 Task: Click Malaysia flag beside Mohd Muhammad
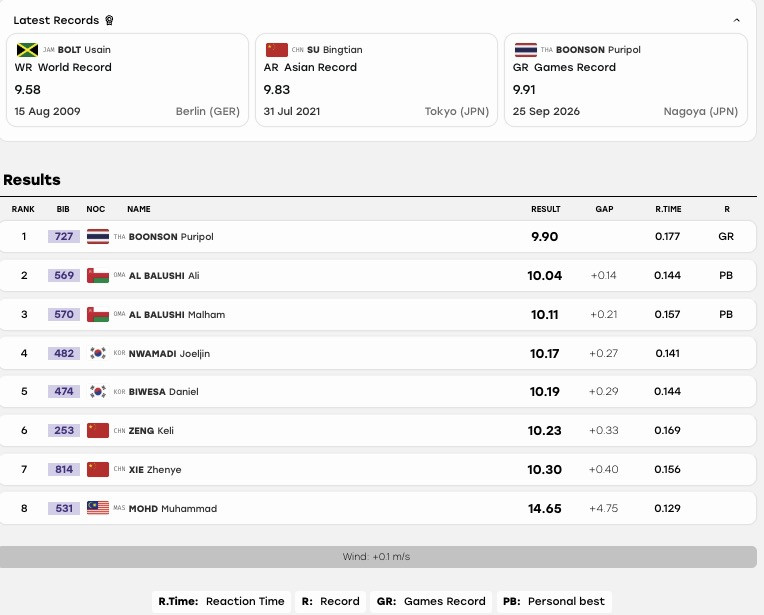tap(98, 508)
